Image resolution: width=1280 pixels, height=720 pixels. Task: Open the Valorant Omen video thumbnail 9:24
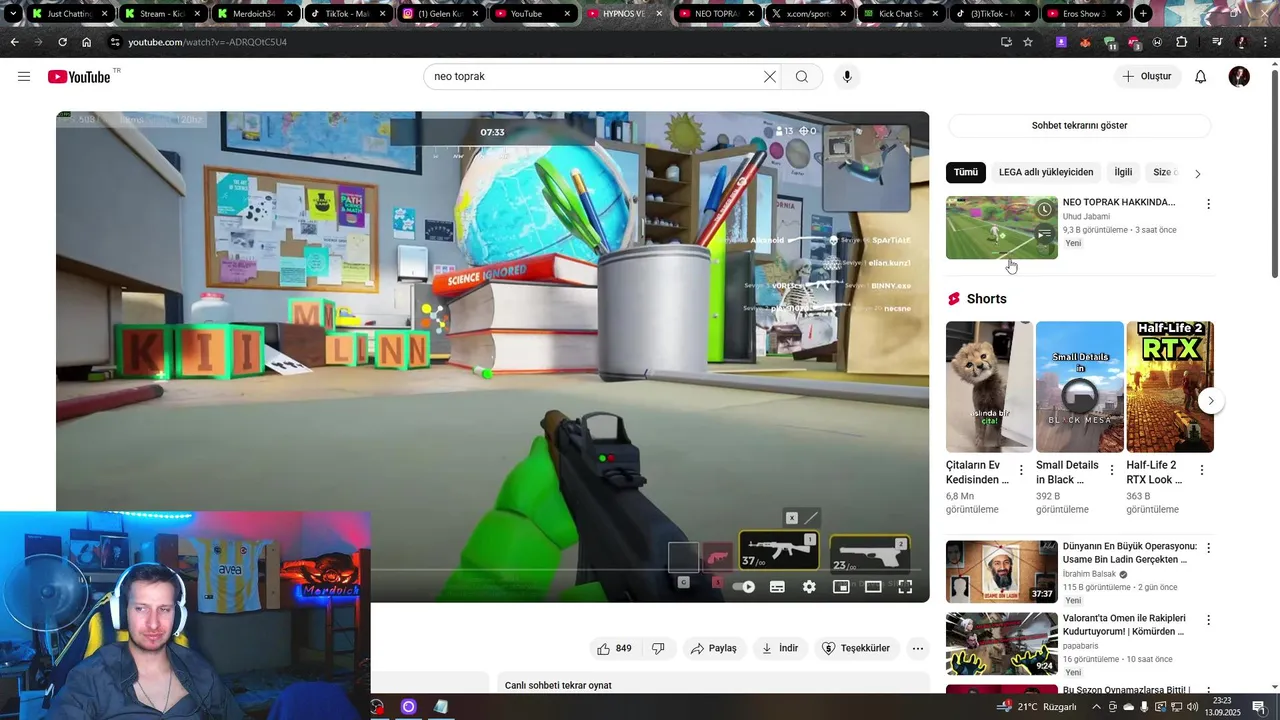pyautogui.click(x=1001, y=644)
